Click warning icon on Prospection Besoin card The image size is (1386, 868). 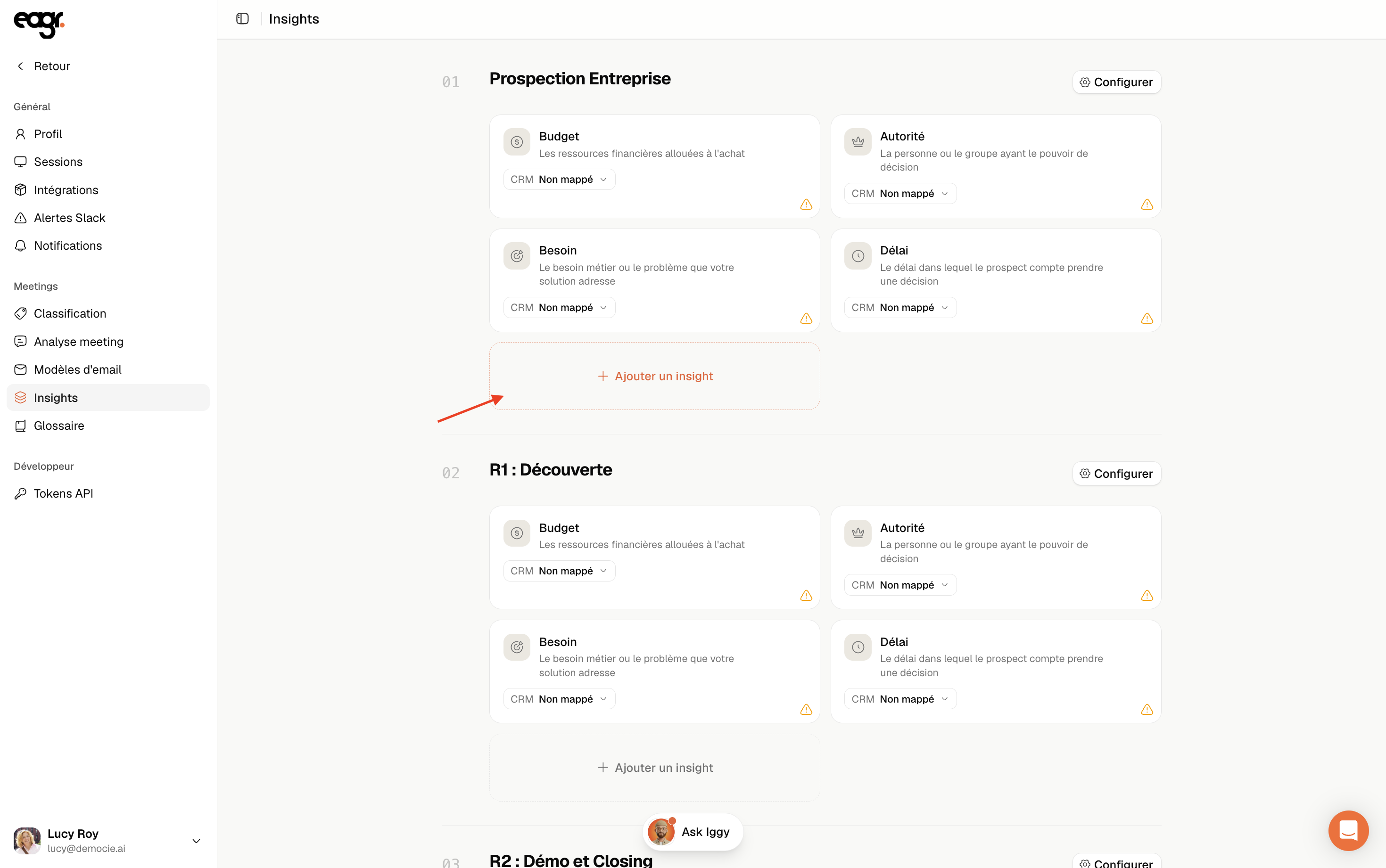[x=806, y=319]
